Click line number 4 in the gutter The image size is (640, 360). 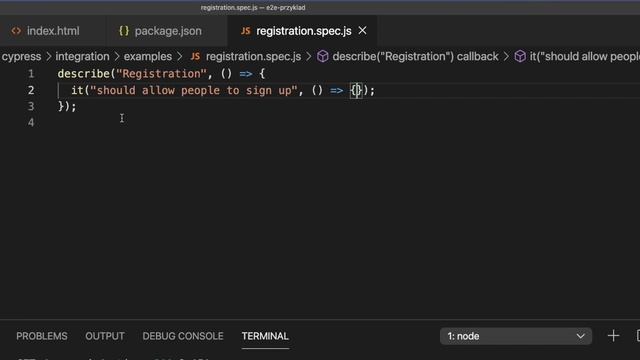[31, 122]
